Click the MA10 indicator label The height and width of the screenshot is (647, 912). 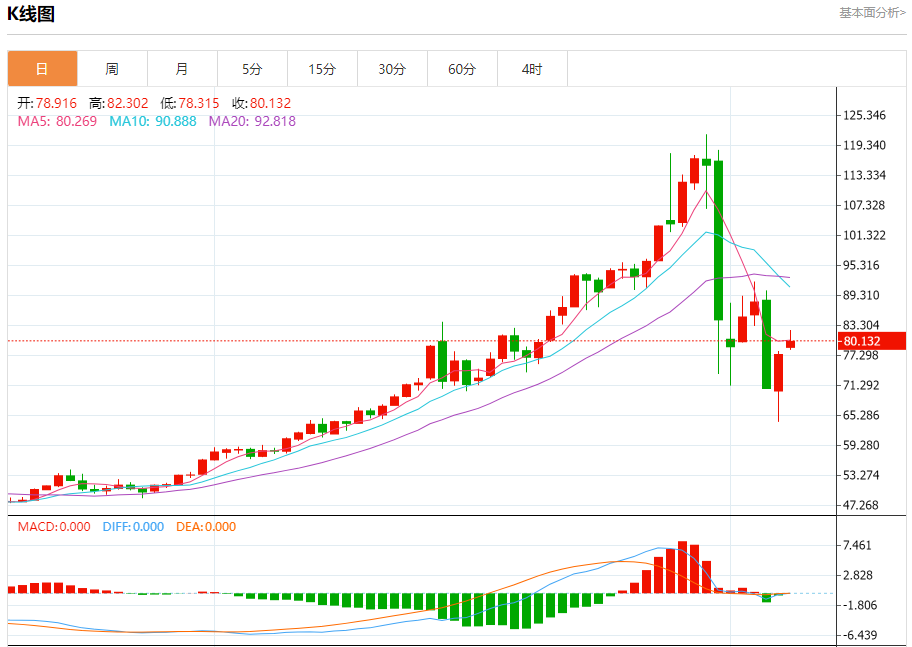click(x=153, y=121)
